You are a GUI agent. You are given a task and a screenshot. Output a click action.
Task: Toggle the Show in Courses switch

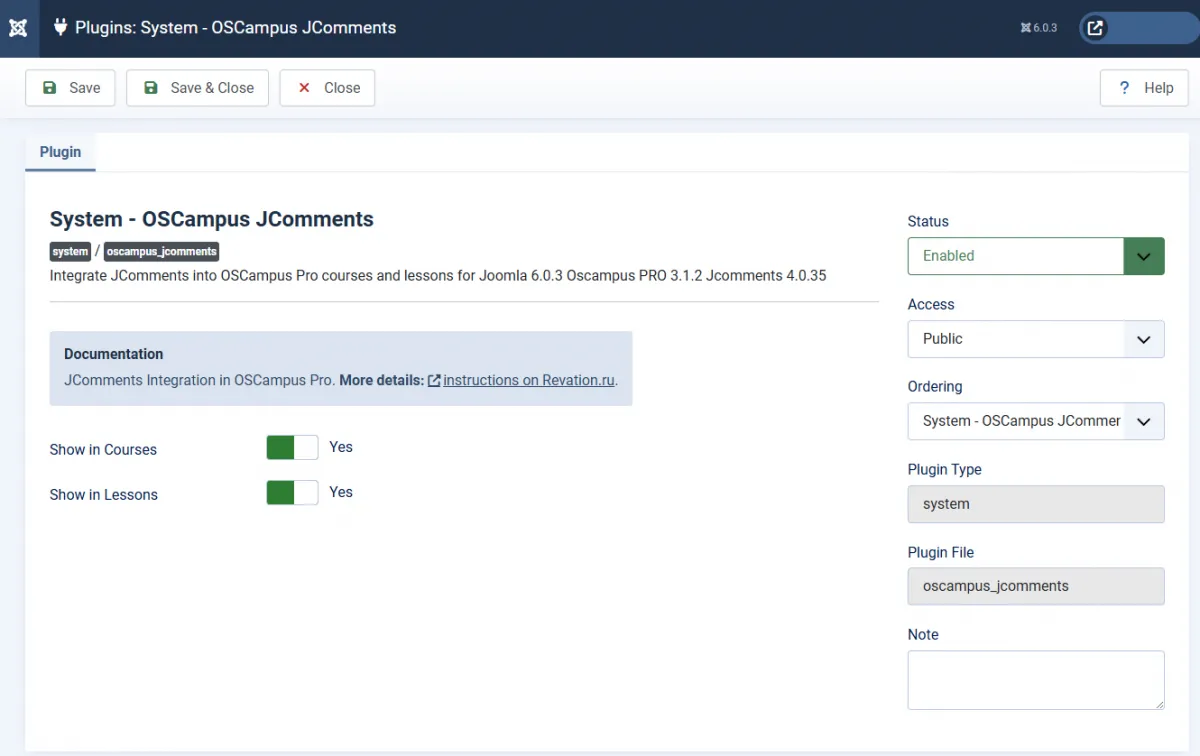pyautogui.click(x=292, y=447)
